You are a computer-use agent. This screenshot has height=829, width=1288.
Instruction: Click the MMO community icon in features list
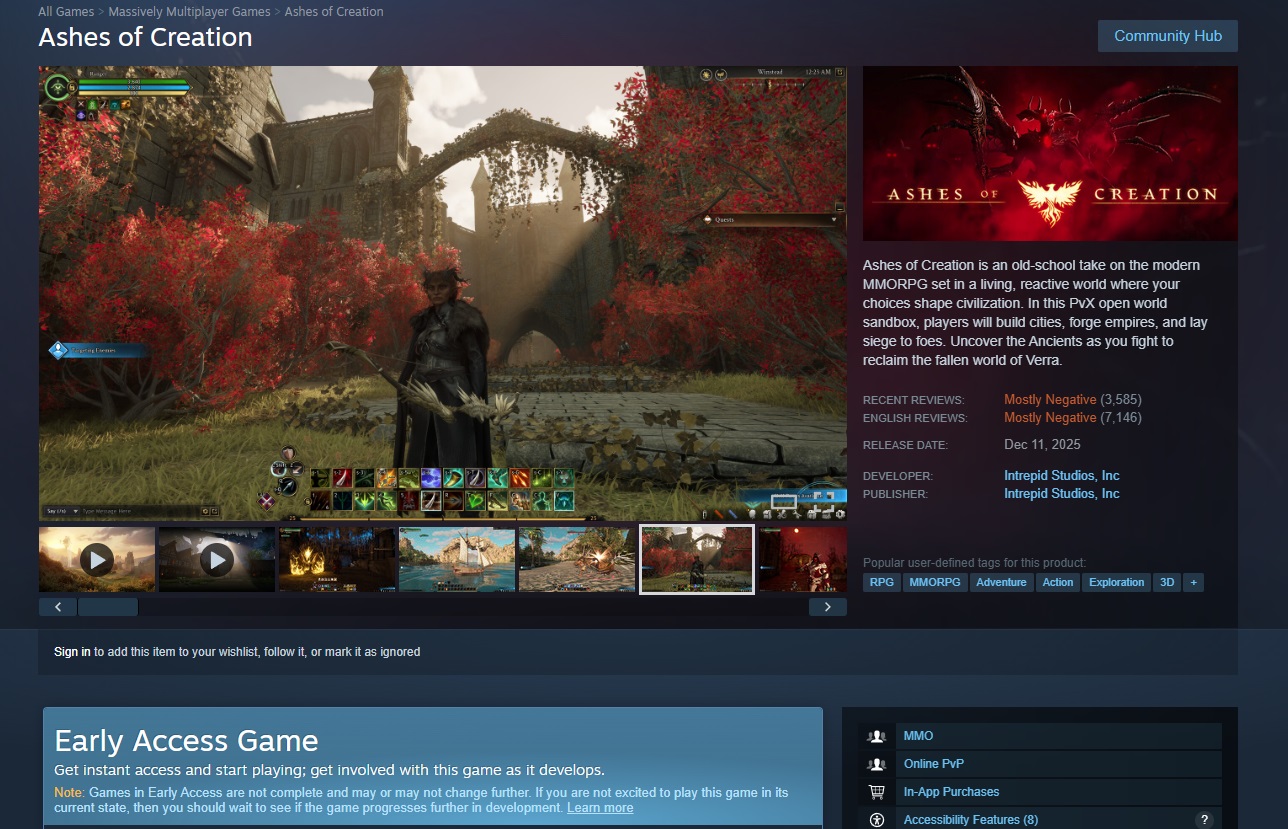(878, 735)
